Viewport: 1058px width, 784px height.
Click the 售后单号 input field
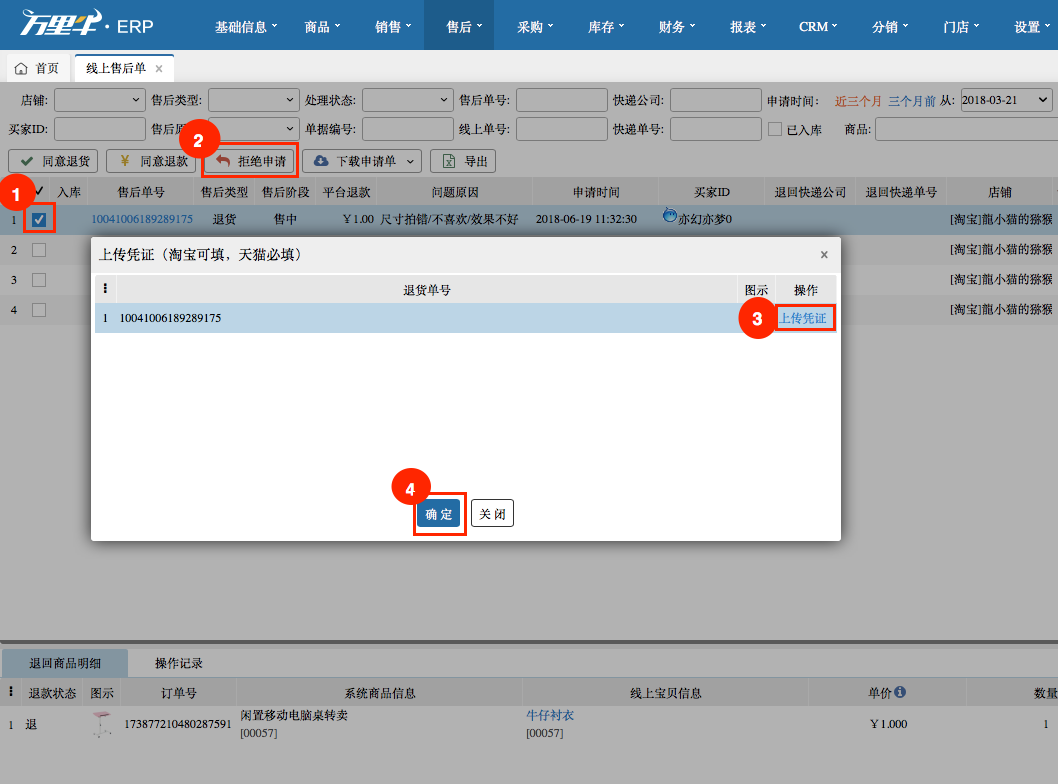[x=561, y=100]
